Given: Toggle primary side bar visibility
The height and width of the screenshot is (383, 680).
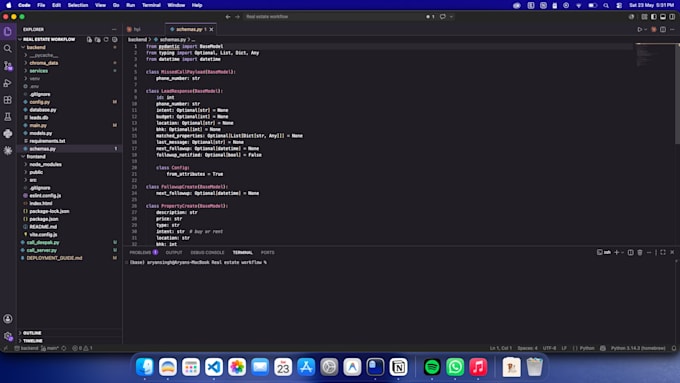Looking at the screenshot, I should click(654, 16).
